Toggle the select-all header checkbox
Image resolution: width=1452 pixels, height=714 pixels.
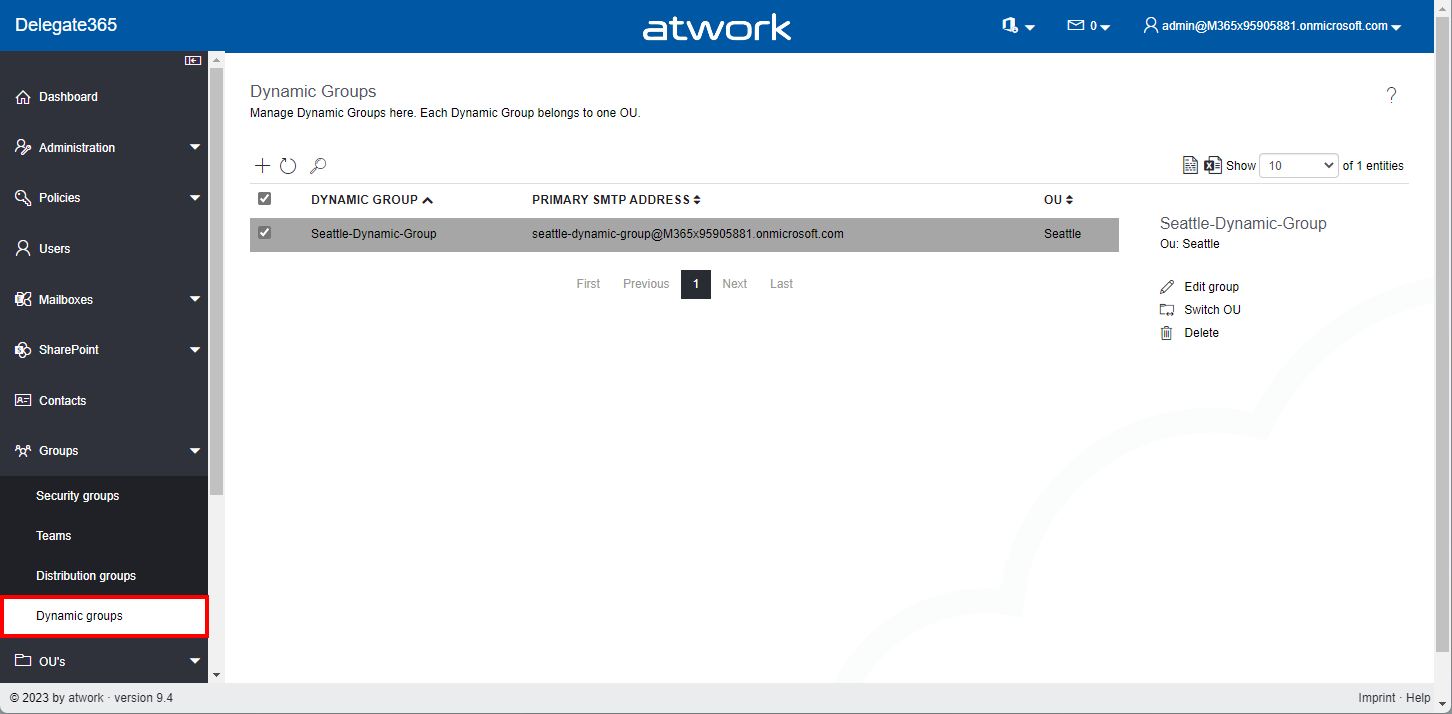tap(265, 199)
